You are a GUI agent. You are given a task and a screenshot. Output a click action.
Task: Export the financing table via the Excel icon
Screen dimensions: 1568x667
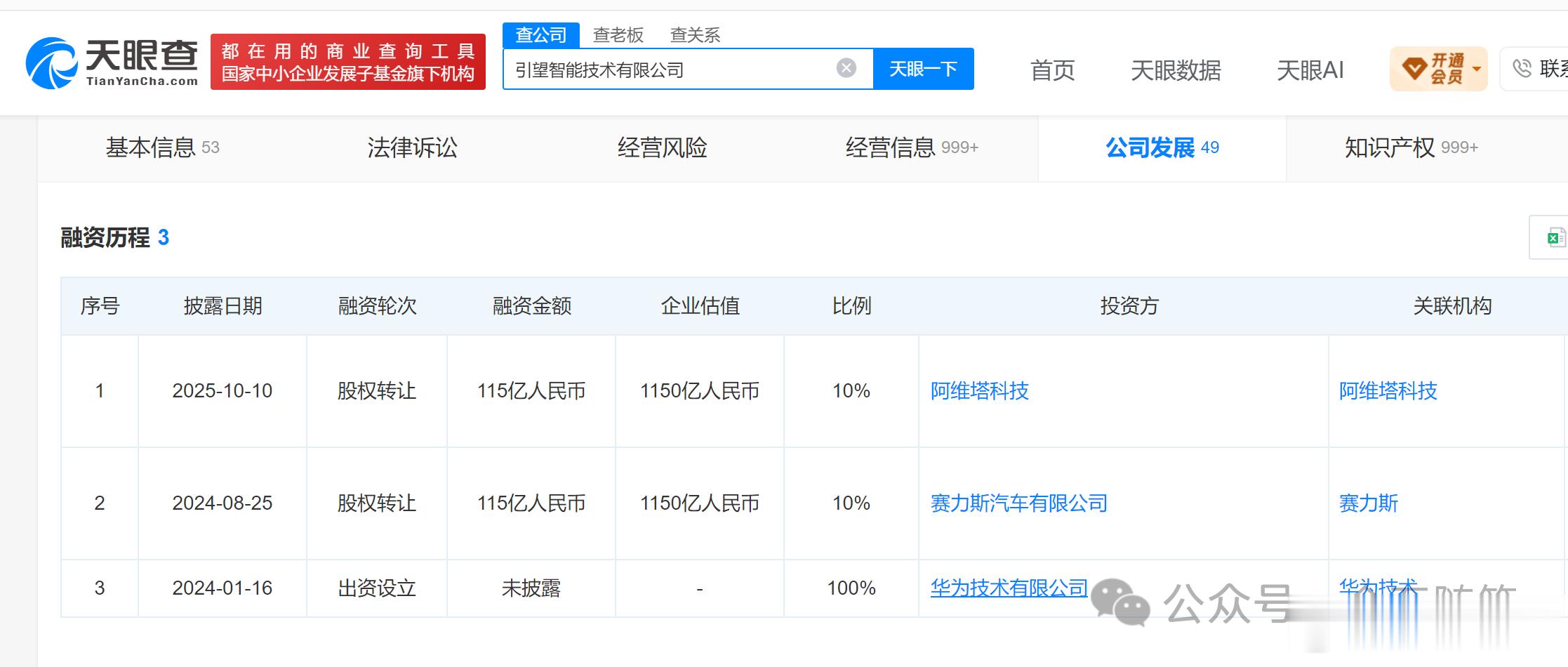[1555, 237]
